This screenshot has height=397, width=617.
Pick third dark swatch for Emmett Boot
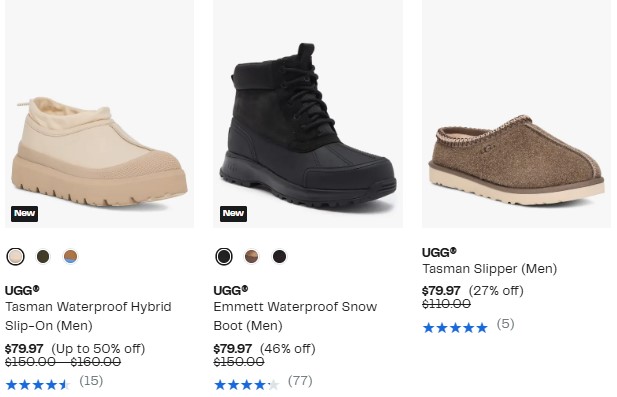tap(279, 257)
